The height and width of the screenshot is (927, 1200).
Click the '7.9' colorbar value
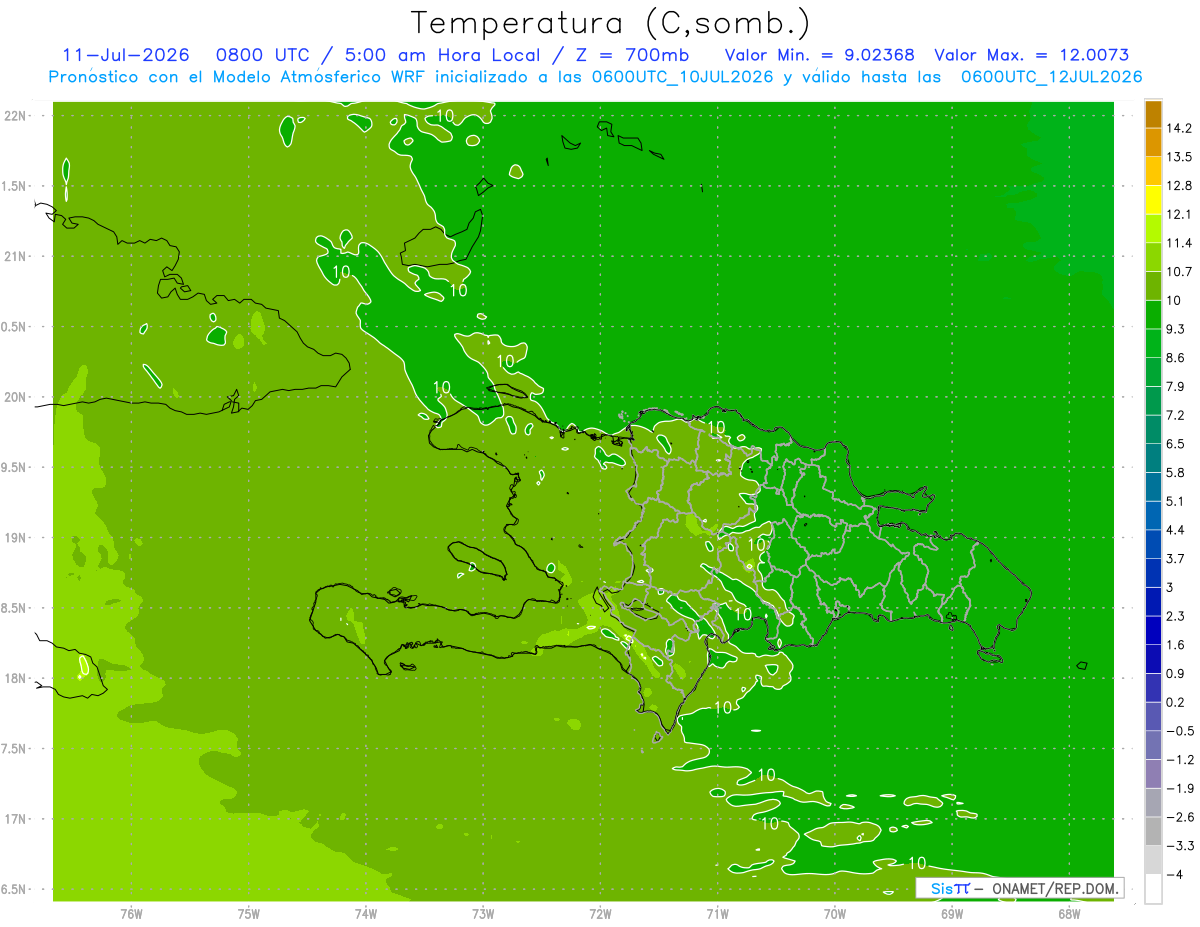1177,386
